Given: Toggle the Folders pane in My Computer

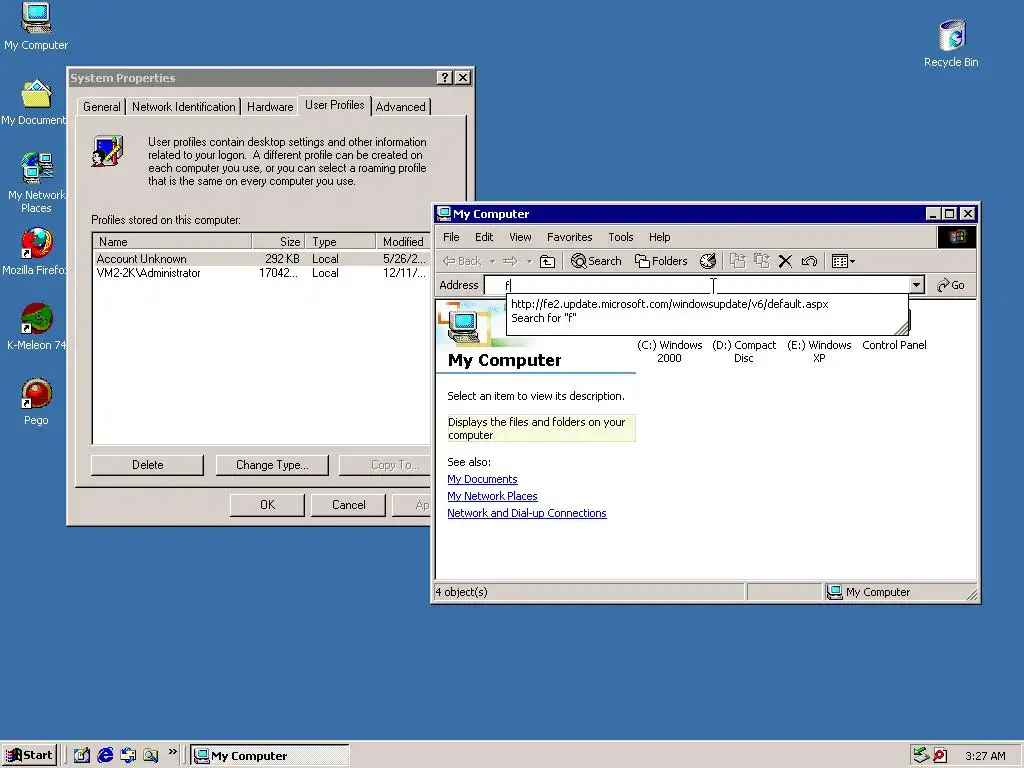Looking at the screenshot, I should [661, 261].
